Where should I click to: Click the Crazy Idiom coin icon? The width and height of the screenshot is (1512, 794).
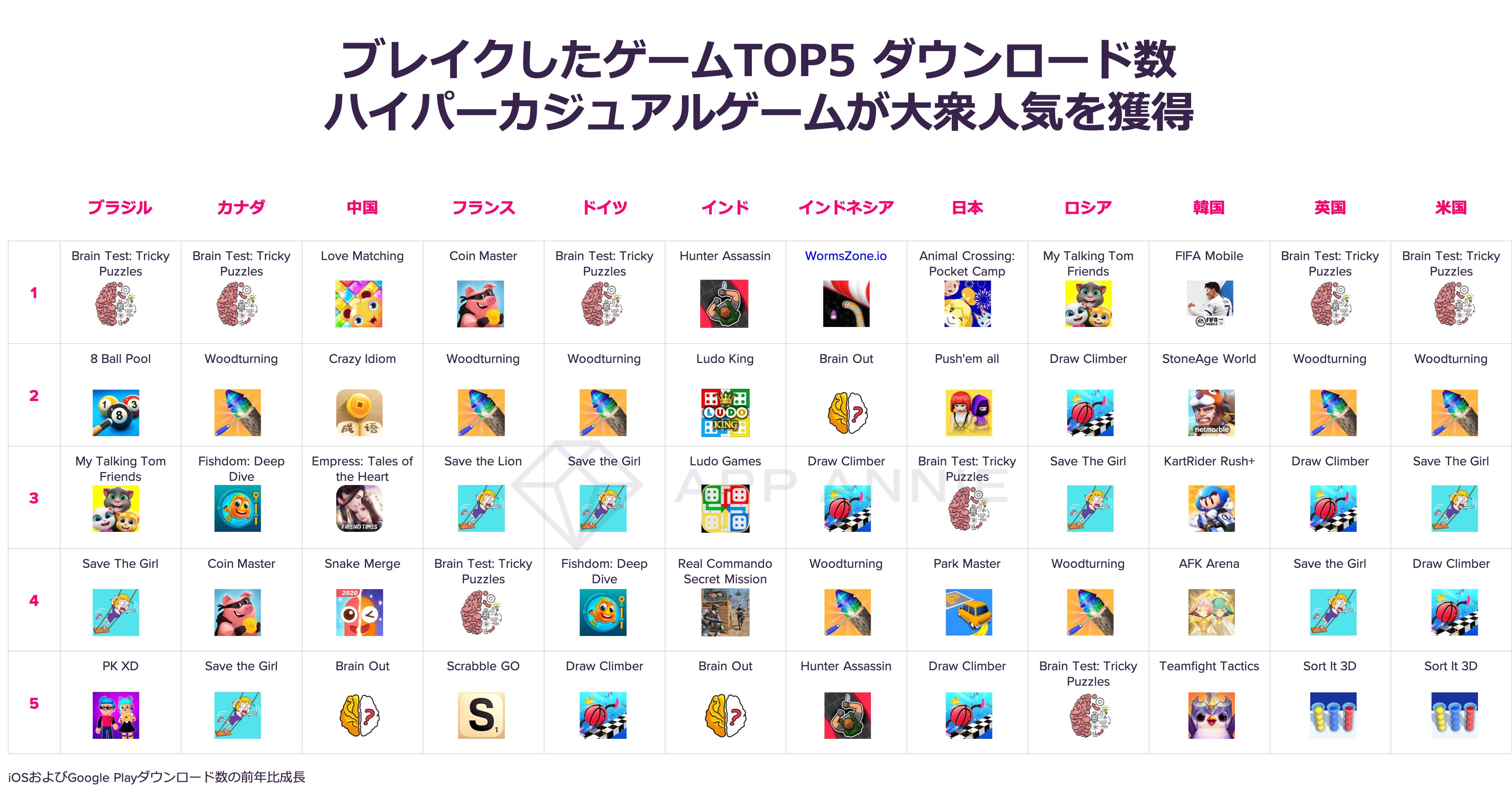coord(359,413)
